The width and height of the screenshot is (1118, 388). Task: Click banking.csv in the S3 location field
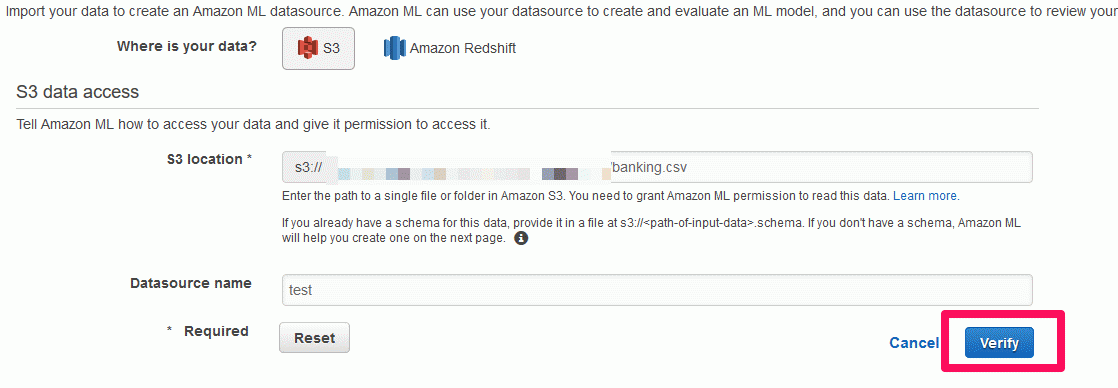click(x=650, y=167)
